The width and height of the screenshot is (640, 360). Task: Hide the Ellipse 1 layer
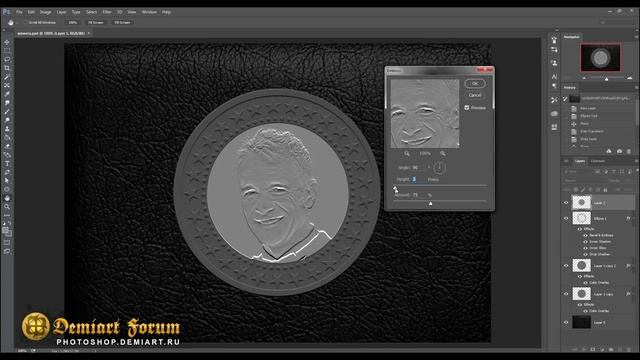click(566, 218)
